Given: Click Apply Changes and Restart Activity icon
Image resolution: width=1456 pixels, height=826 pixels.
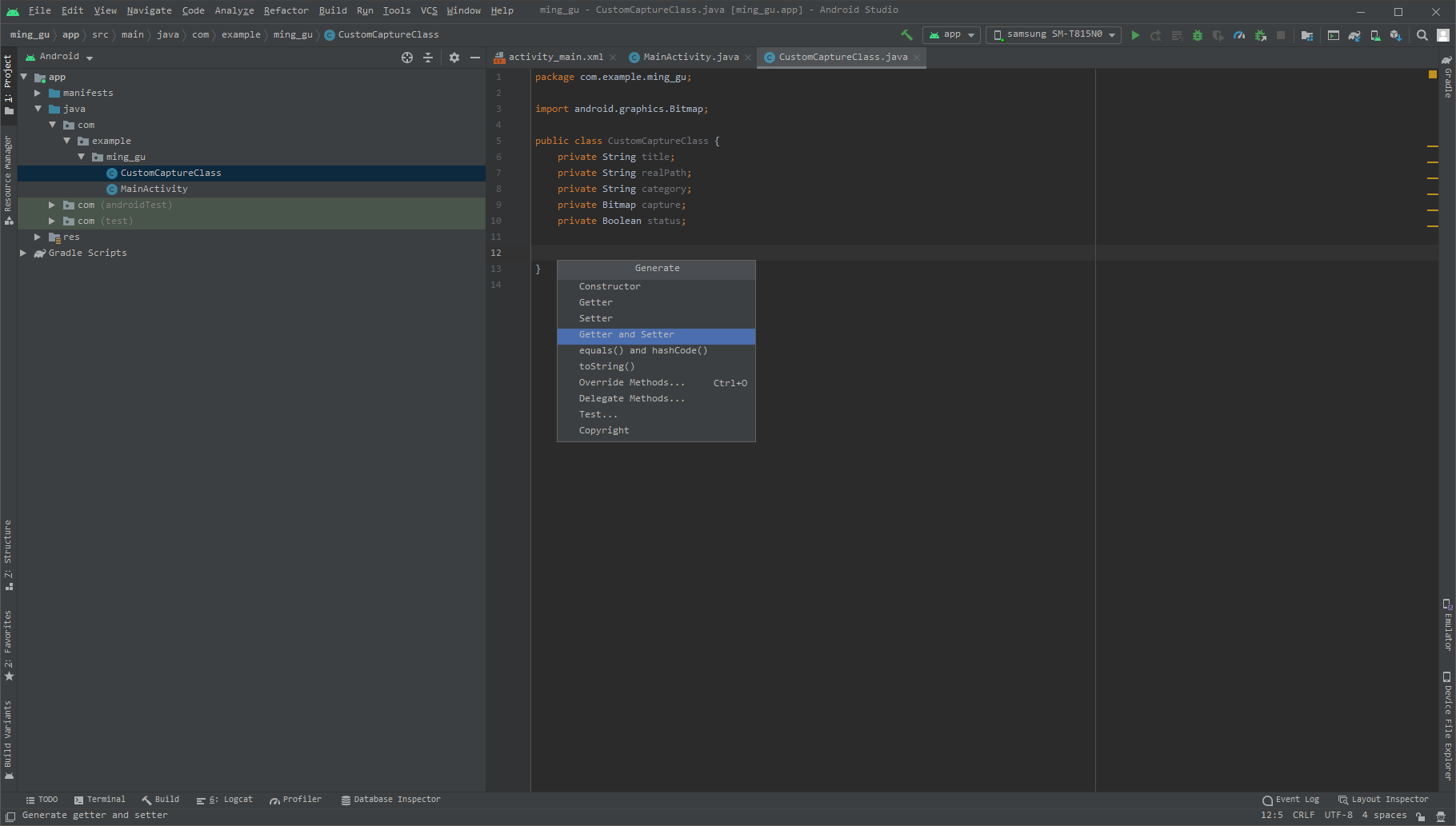Looking at the screenshot, I should 1156,35.
